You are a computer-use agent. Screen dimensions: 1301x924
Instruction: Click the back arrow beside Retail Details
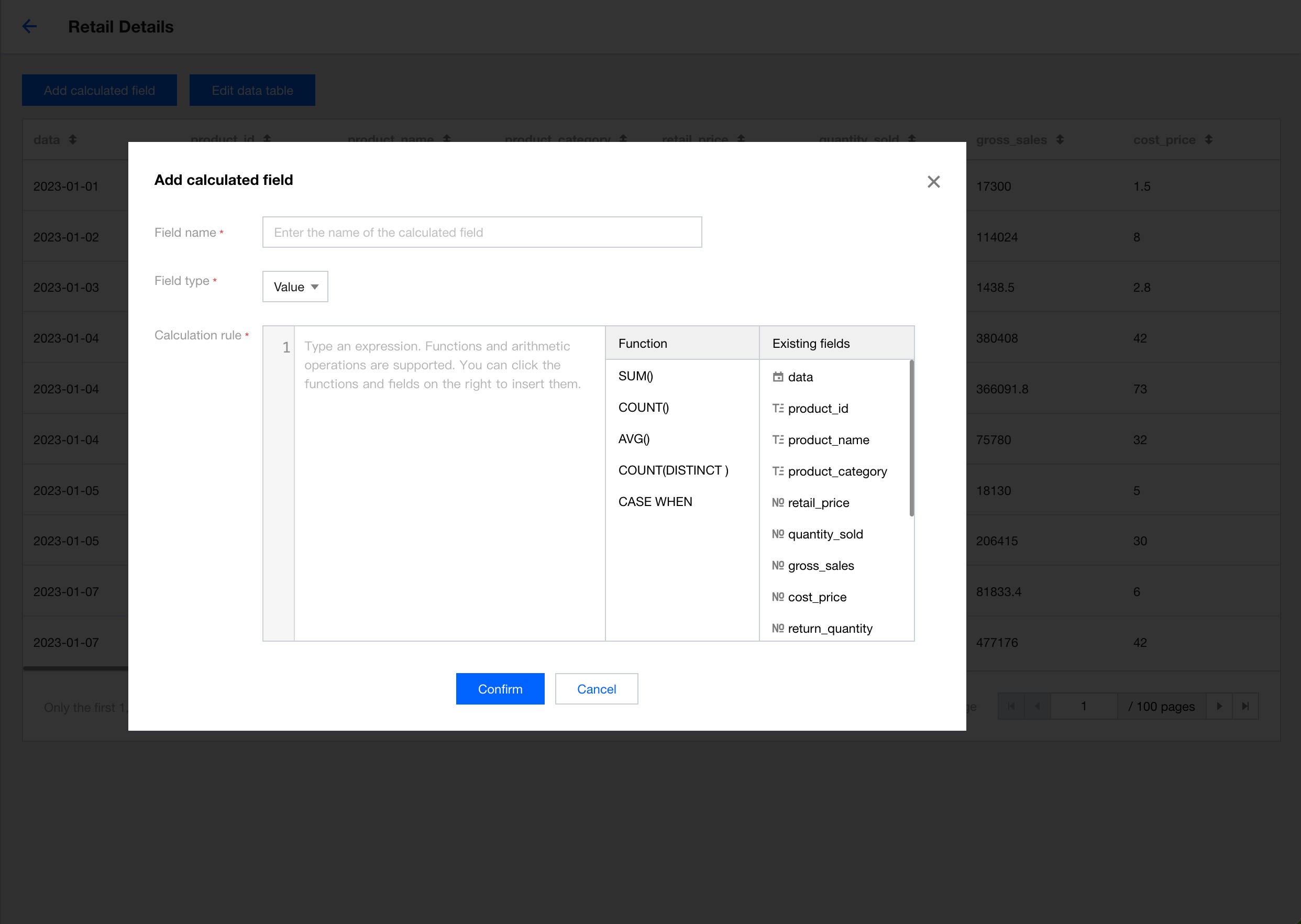(29, 26)
